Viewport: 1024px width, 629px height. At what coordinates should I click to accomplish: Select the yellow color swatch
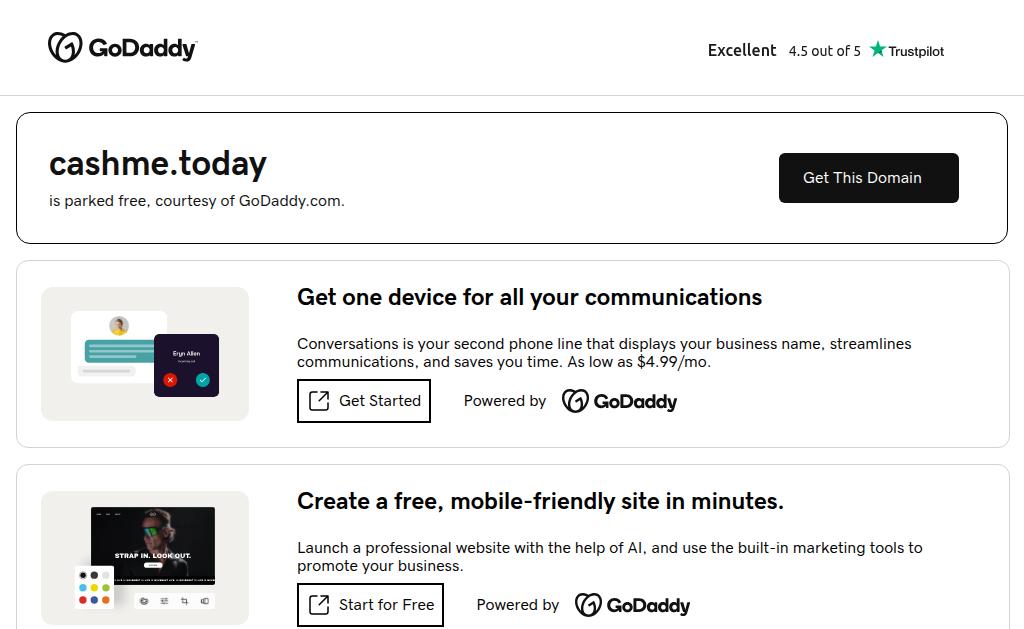tap(95, 588)
